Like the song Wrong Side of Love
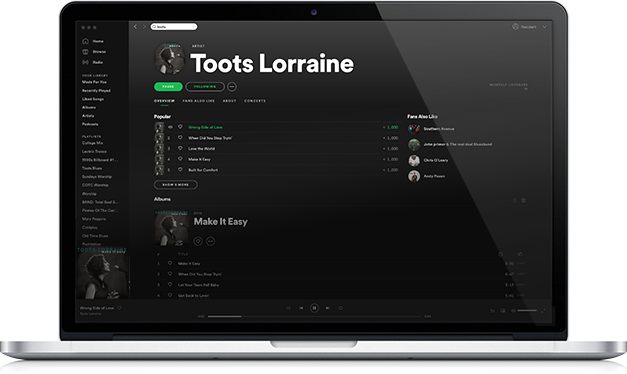The image size is (627, 374). (x=180, y=127)
